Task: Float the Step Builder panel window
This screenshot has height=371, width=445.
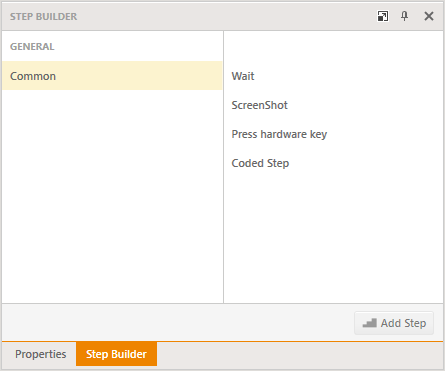Action: coord(383,16)
